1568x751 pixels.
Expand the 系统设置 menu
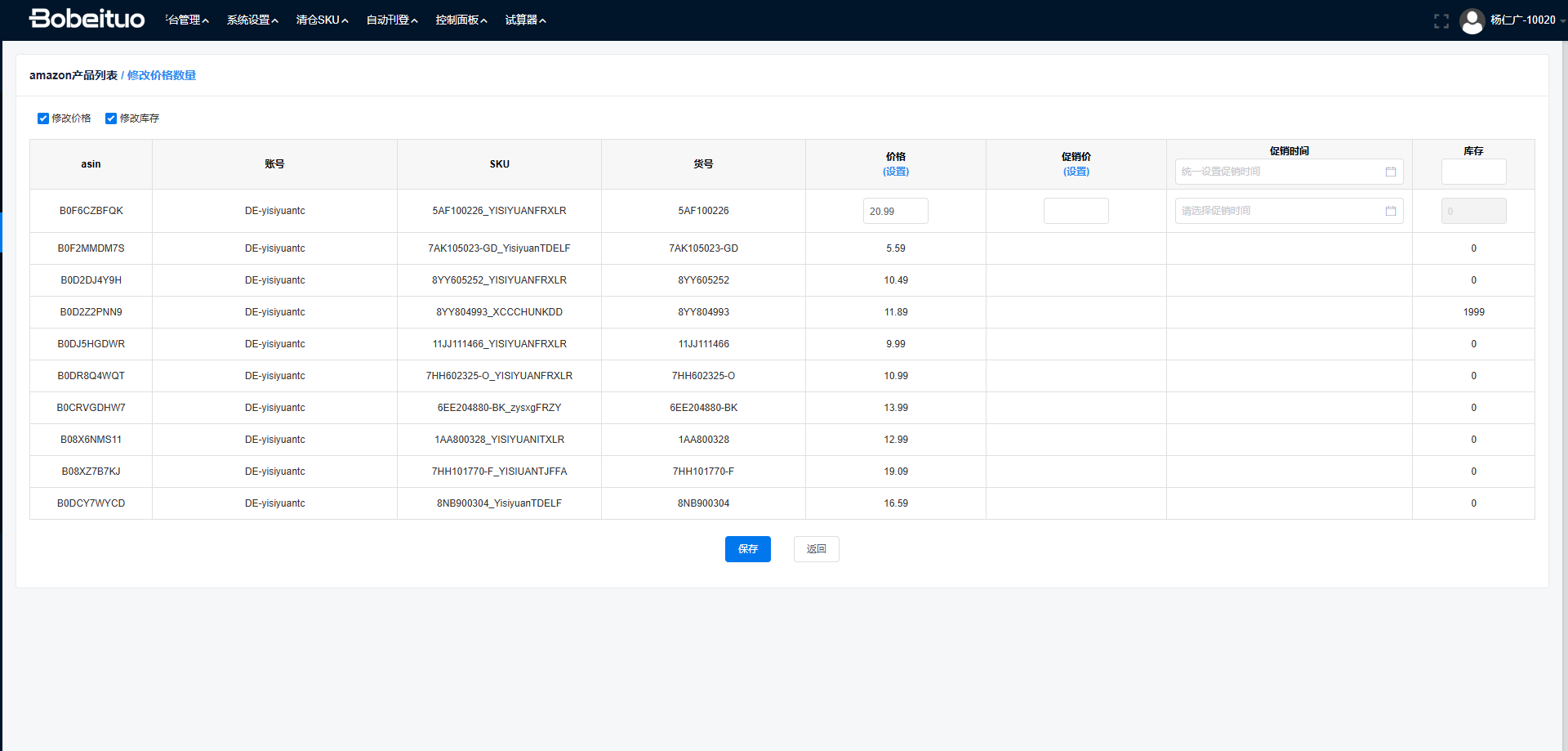(252, 20)
